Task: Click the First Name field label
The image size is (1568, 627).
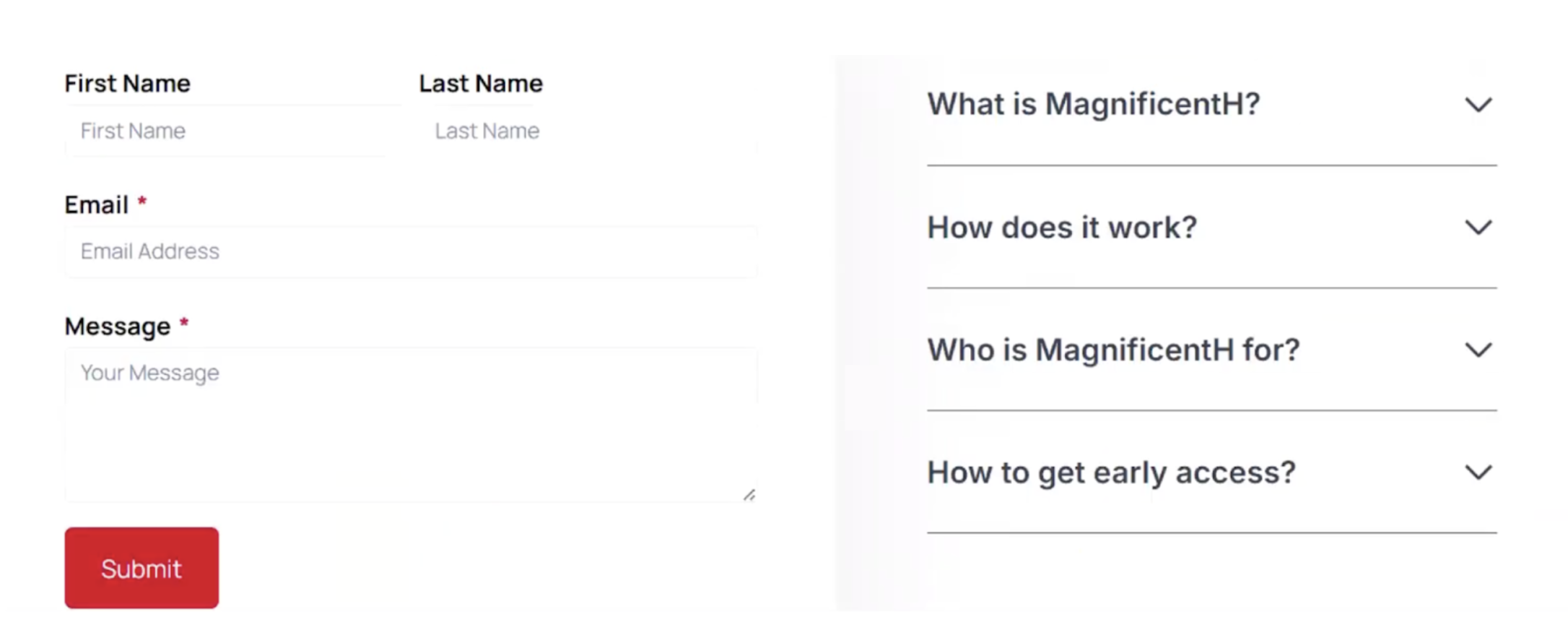Action: click(127, 84)
